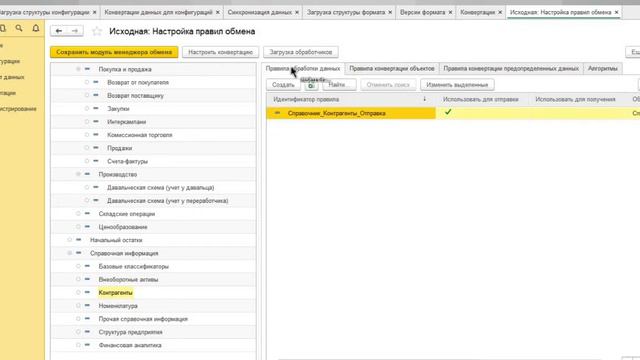
Task: Add the page to favorites with the star icon
Action: (97, 31)
